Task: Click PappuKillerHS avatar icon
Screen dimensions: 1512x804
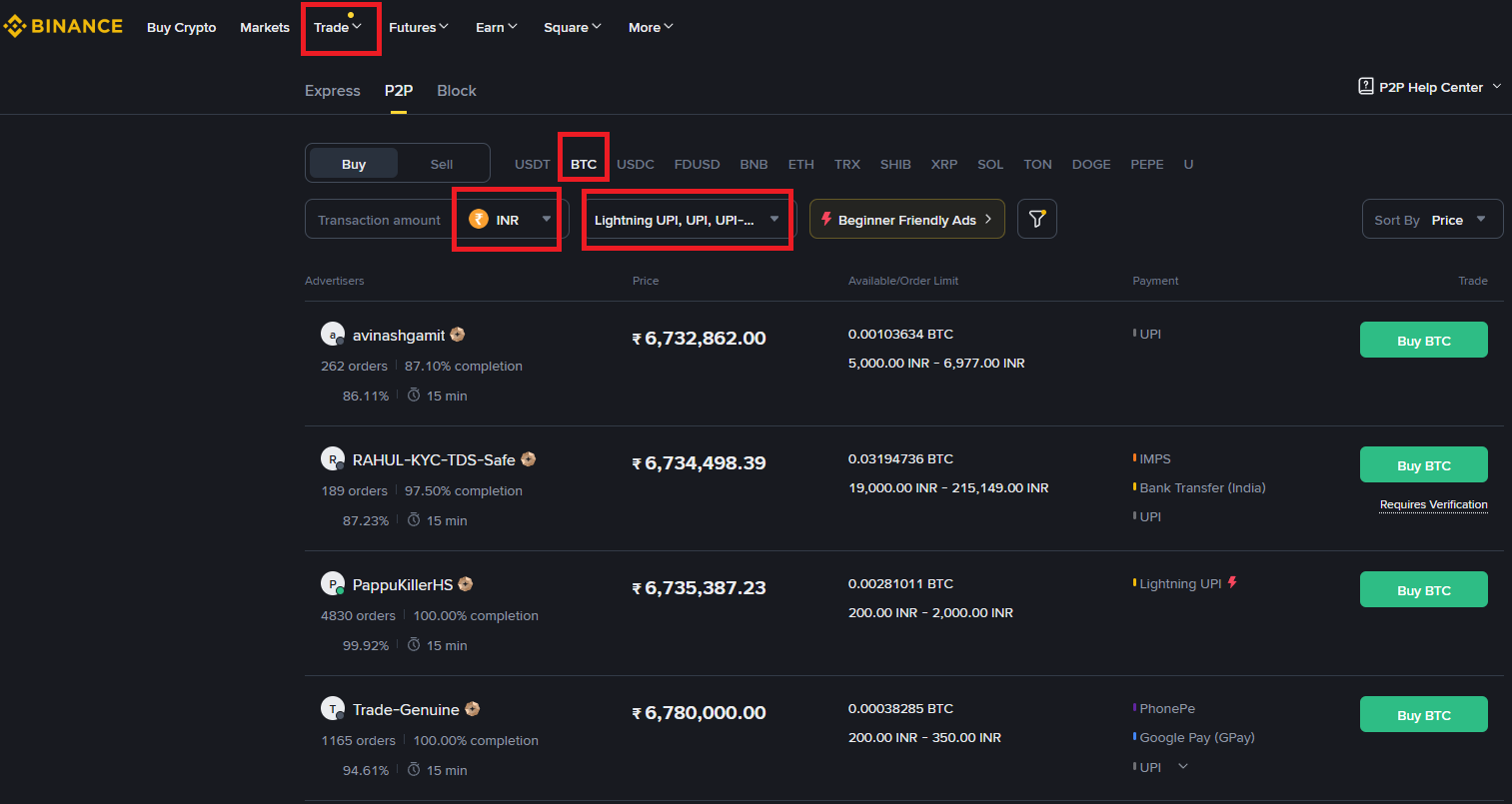Action: [x=333, y=584]
